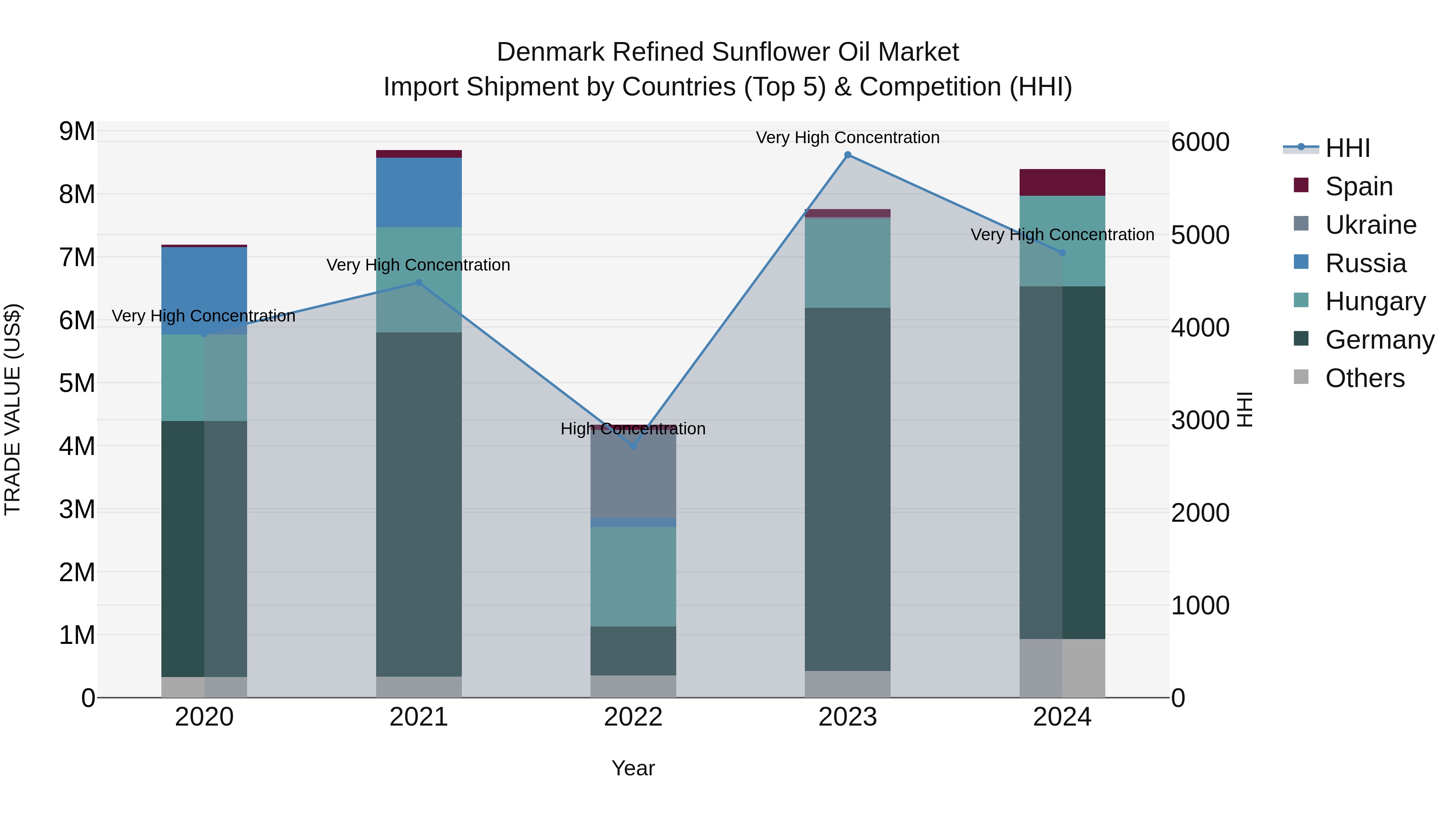Click 'Very High Concentration' annotation over the 2024 bar
The height and width of the screenshot is (819, 1456).
tap(1062, 235)
